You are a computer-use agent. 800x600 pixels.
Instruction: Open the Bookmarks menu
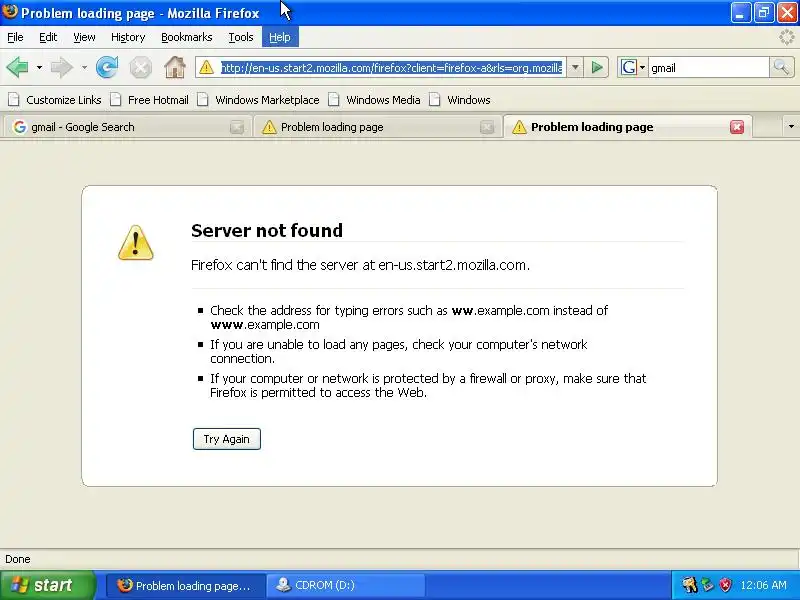pyautogui.click(x=187, y=37)
